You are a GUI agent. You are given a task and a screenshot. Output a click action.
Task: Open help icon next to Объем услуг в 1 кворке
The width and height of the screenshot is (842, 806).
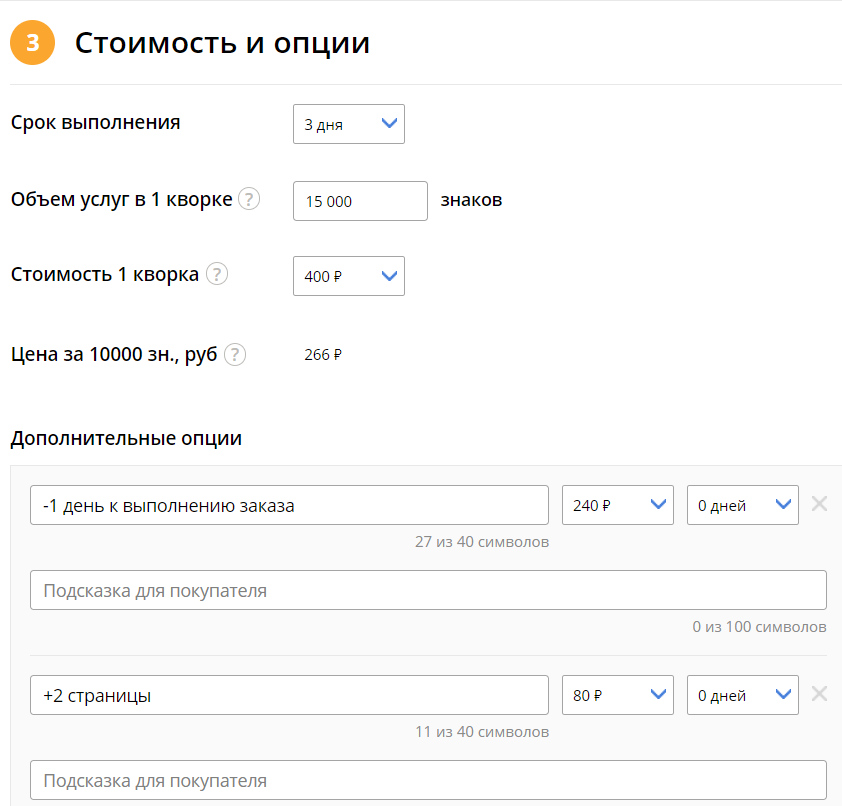point(249,199)
